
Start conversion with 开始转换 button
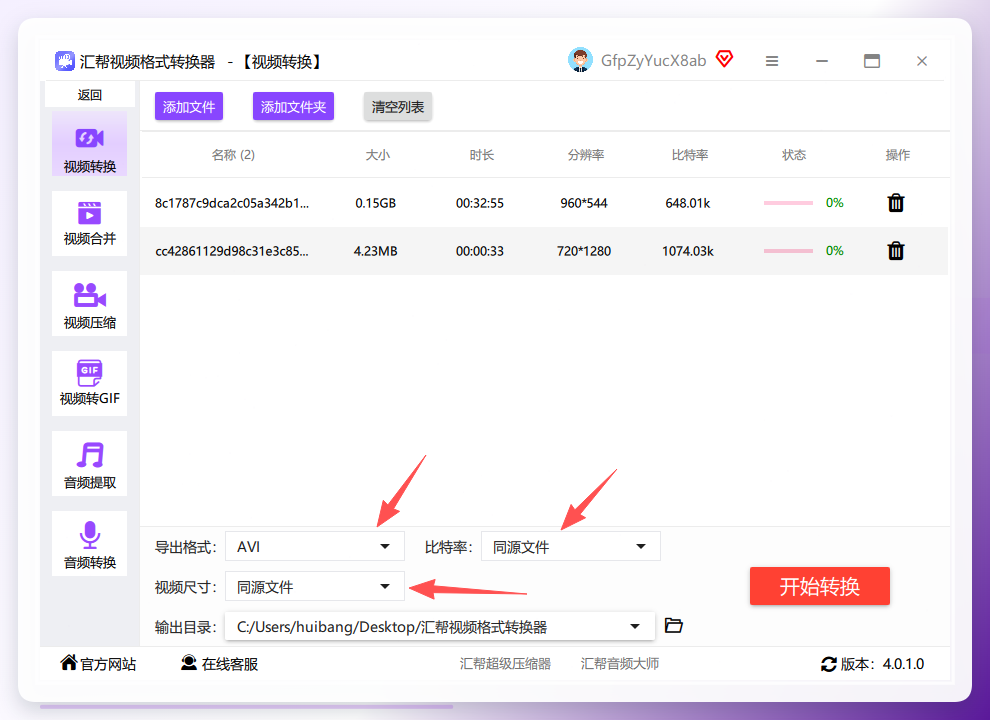(x=820, y=586)
